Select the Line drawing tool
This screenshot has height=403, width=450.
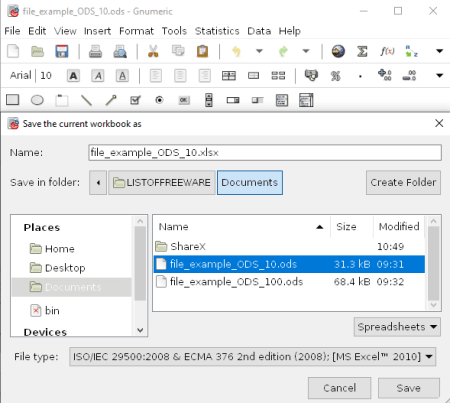tap(86, 100)
